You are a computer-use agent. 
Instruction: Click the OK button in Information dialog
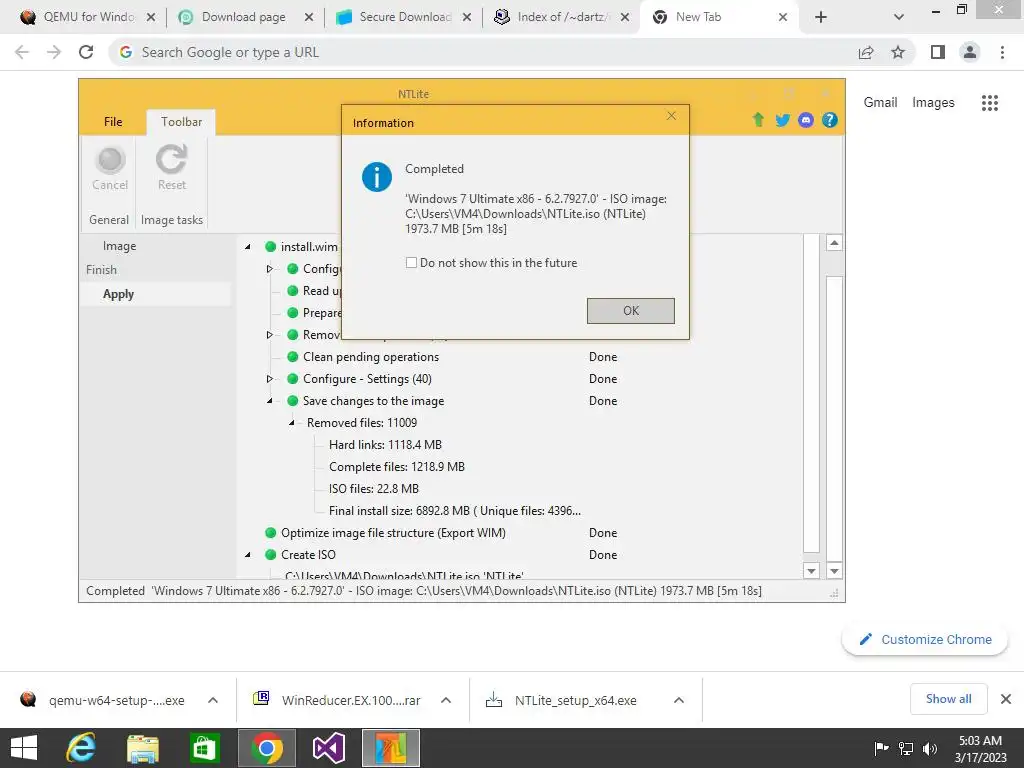tap(630, 311)
